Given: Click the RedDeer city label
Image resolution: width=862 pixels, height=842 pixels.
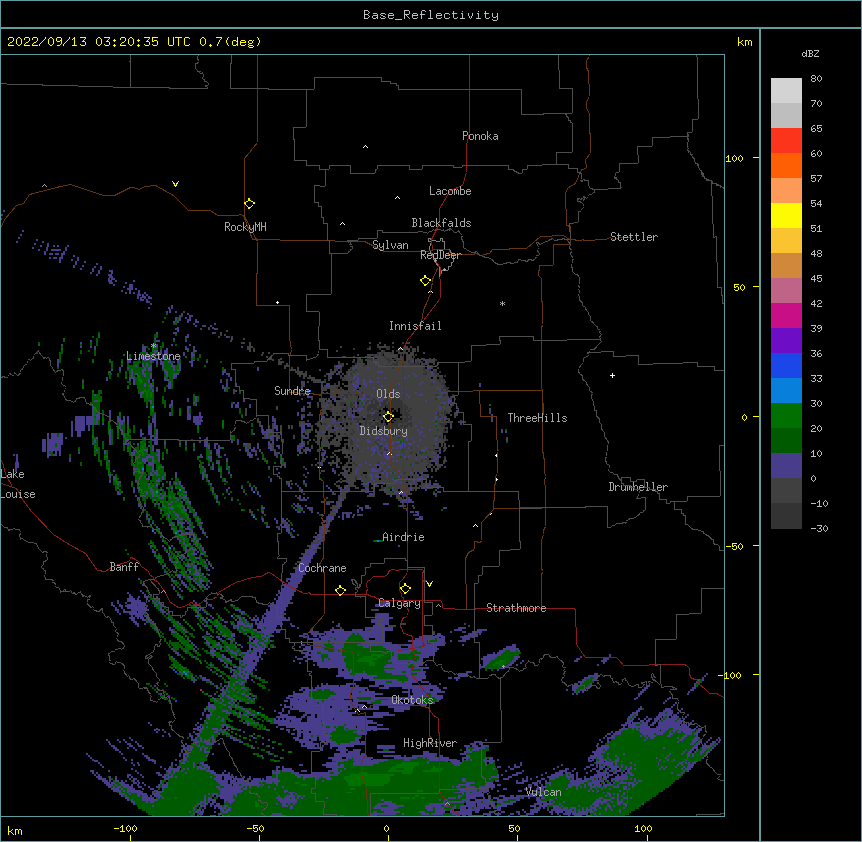Looking at the screenshot, I should pos(440,255).
